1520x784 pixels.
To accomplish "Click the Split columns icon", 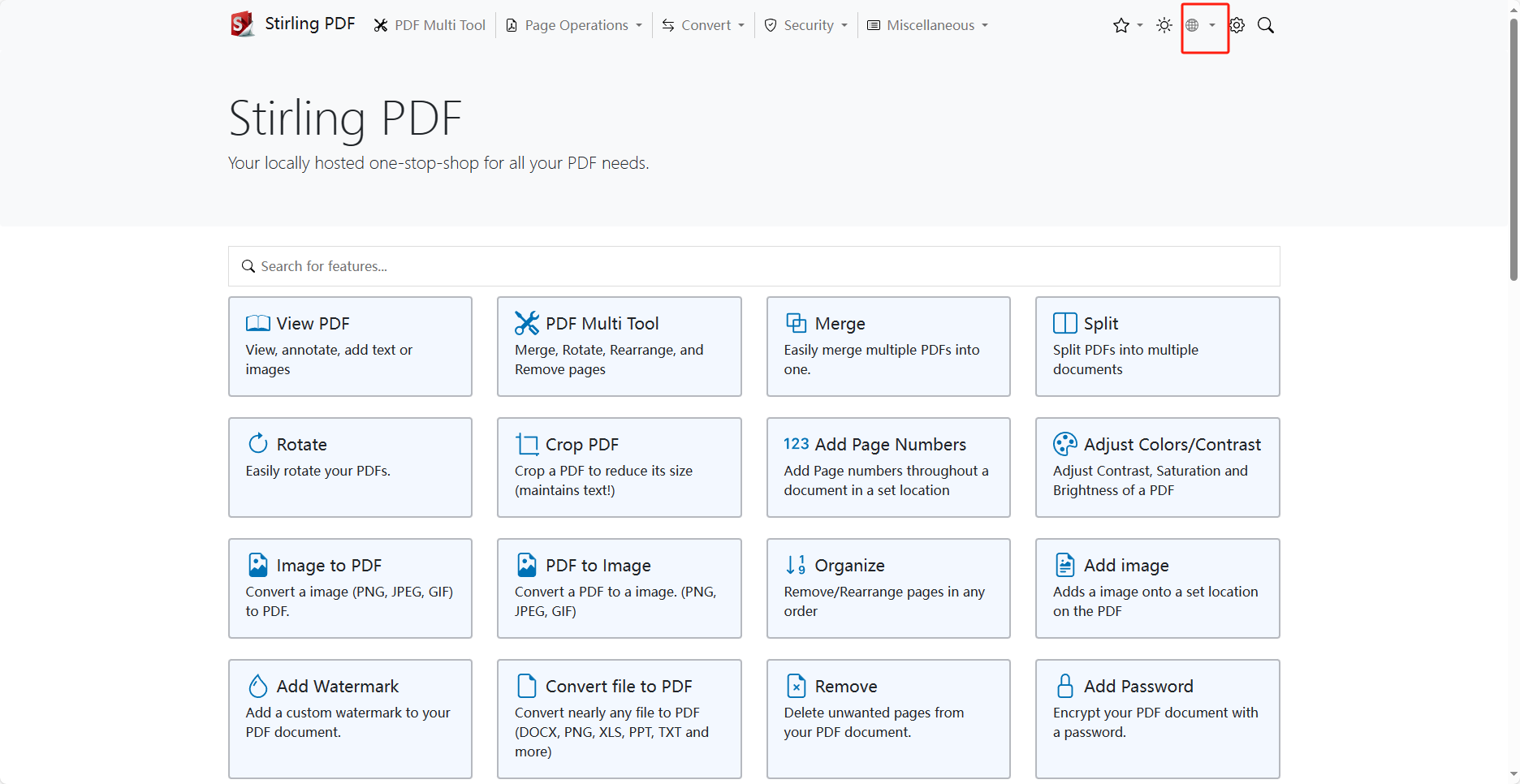I will click(x=1064, y=323).
